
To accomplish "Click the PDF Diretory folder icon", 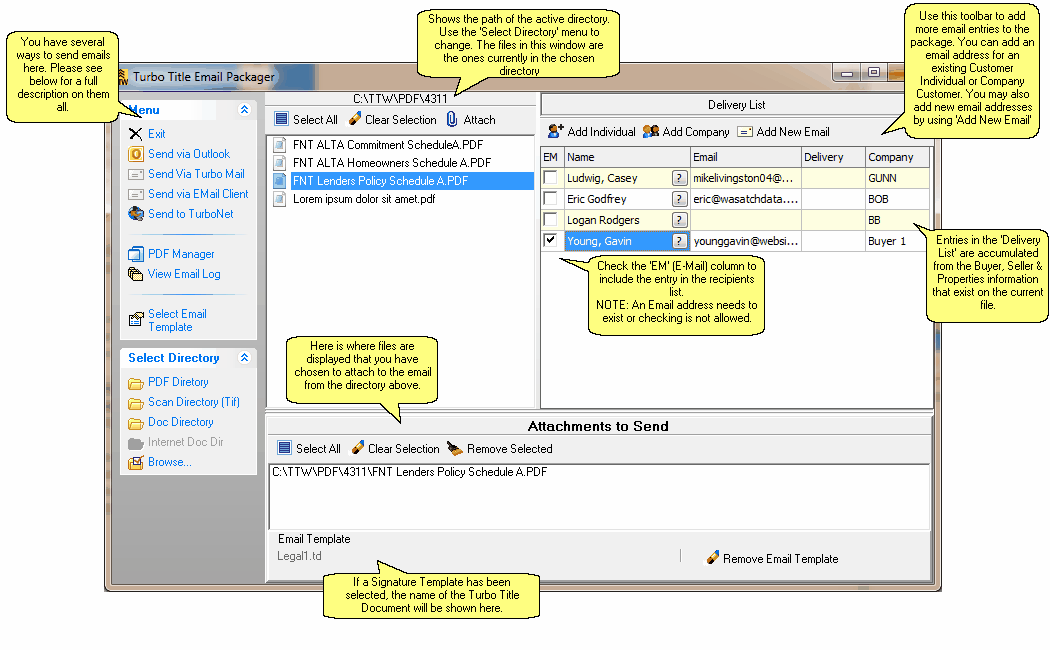I will [x=136, y=383].
